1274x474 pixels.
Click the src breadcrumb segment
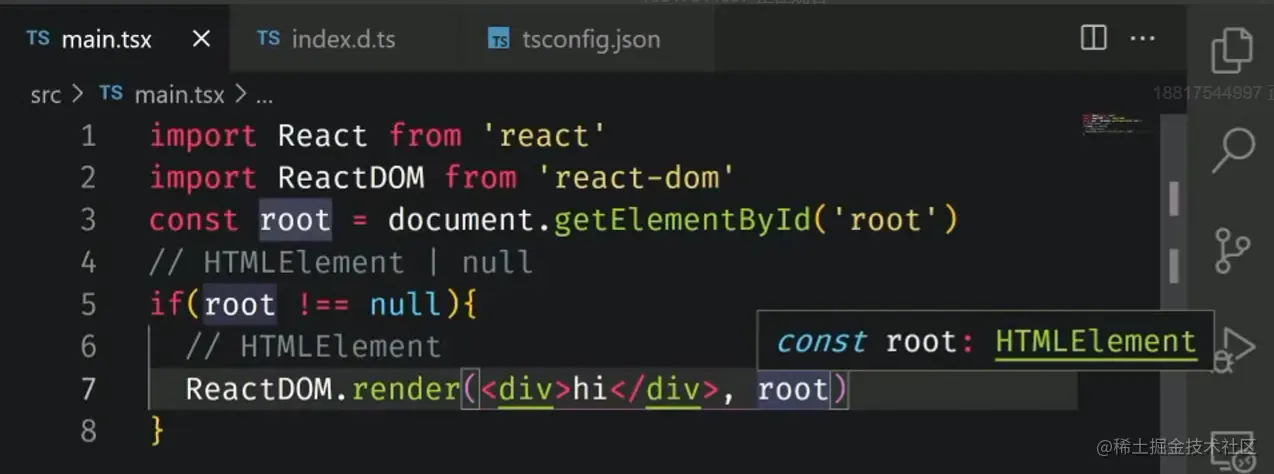[45, 95]
